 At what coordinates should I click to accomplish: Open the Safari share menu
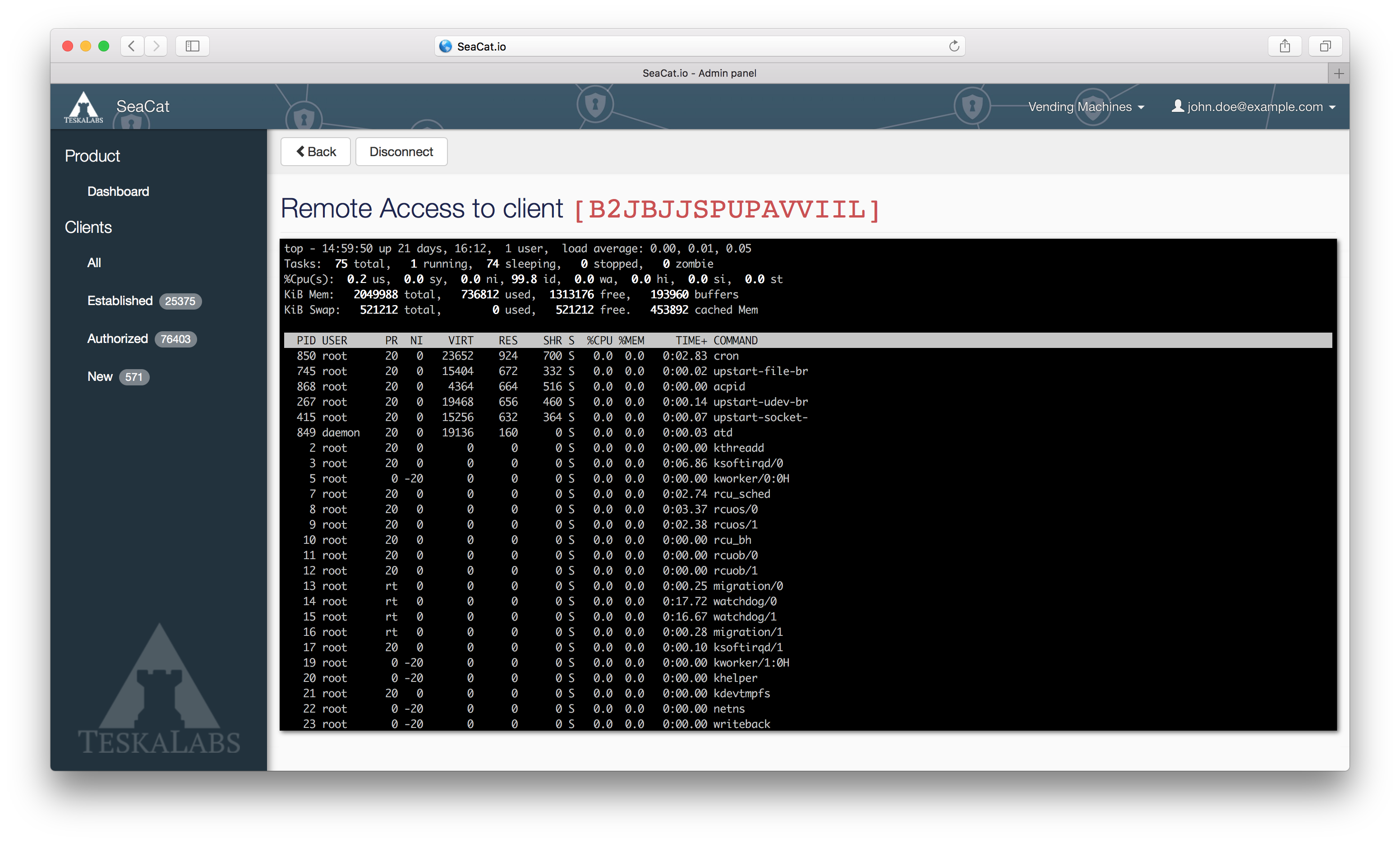(x=1284, y=46)
